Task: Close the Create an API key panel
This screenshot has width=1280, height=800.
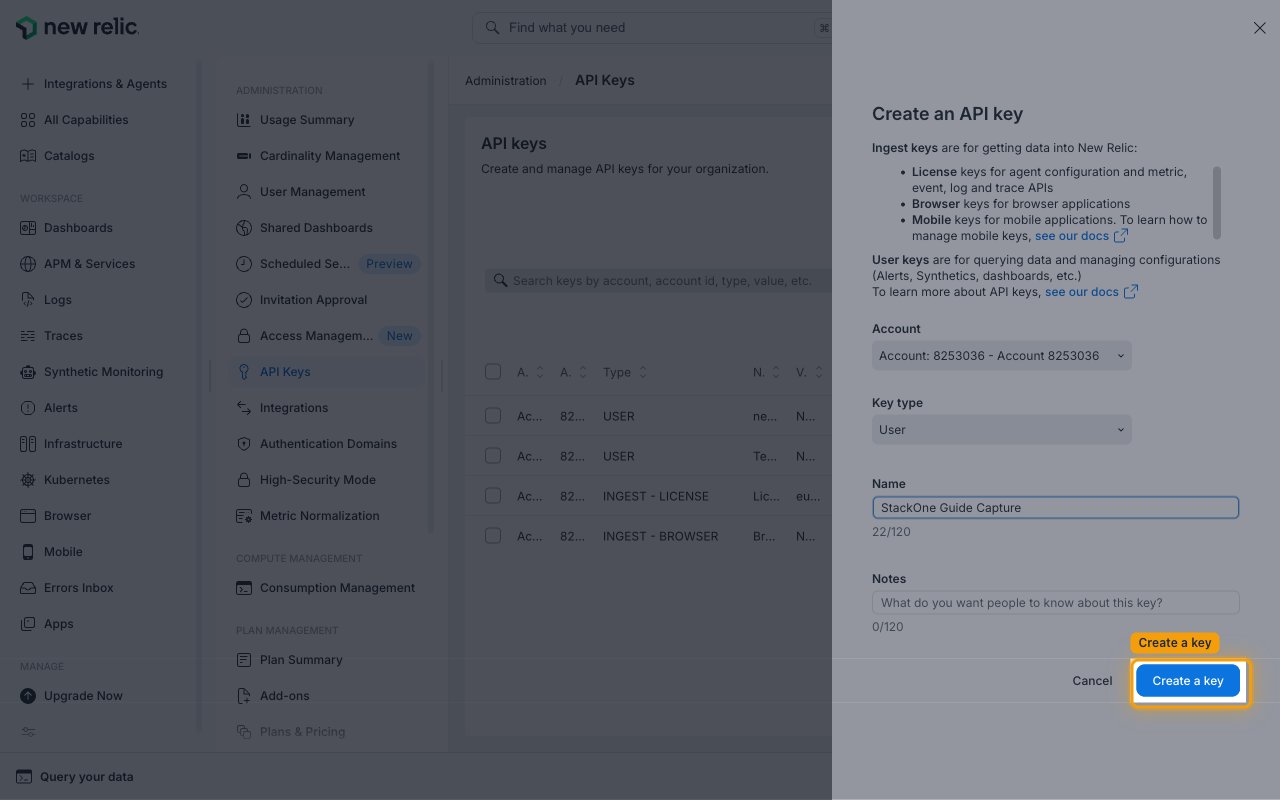Action: [x=1260, y=28]
